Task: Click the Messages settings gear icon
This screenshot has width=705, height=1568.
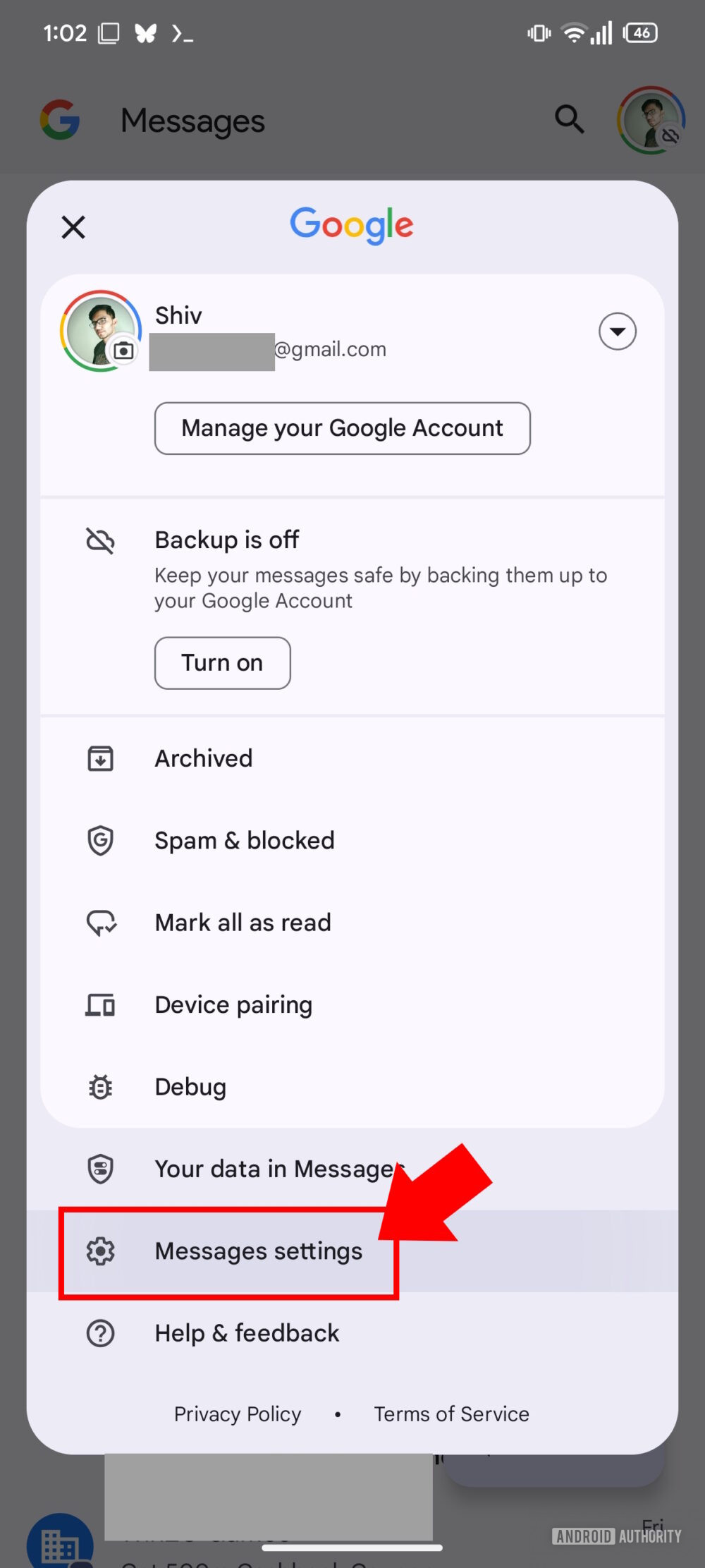Action: click(x=100, y=1250)
